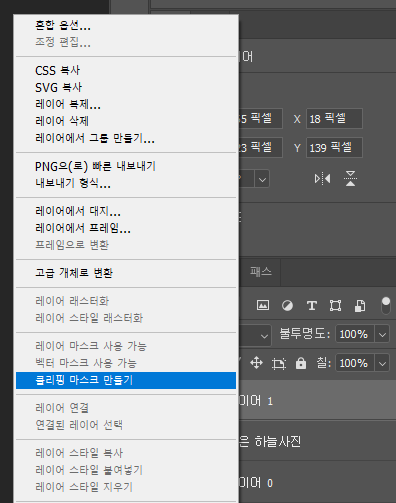Expand the blend mode dropdown
The width and height of the screenshot is (396, 503).
pyautogui.click(x=264, y=336)
